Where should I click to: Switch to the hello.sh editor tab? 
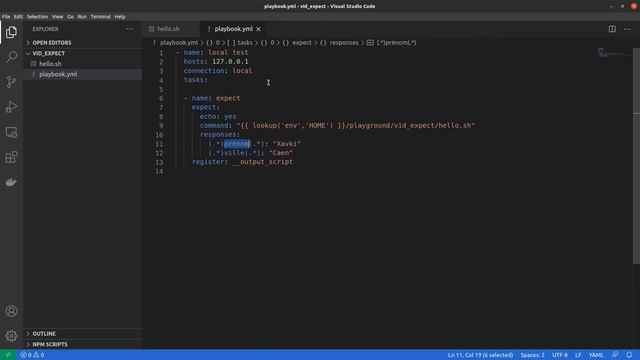point(168,29)
